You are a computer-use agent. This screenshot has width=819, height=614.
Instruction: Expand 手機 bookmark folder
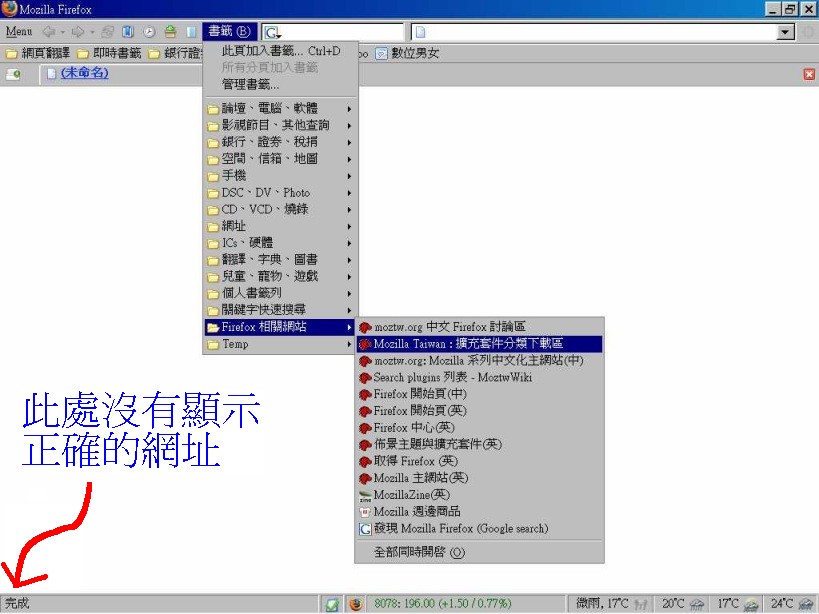280,176
